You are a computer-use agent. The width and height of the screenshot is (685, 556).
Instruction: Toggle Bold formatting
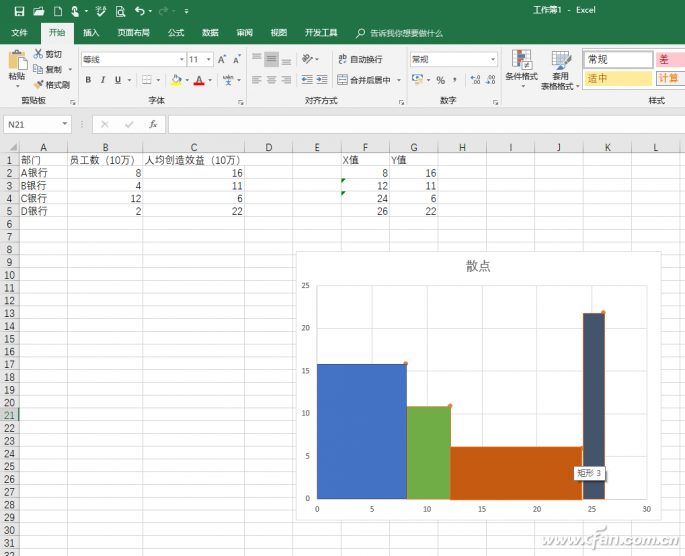[x=88, y=79]
